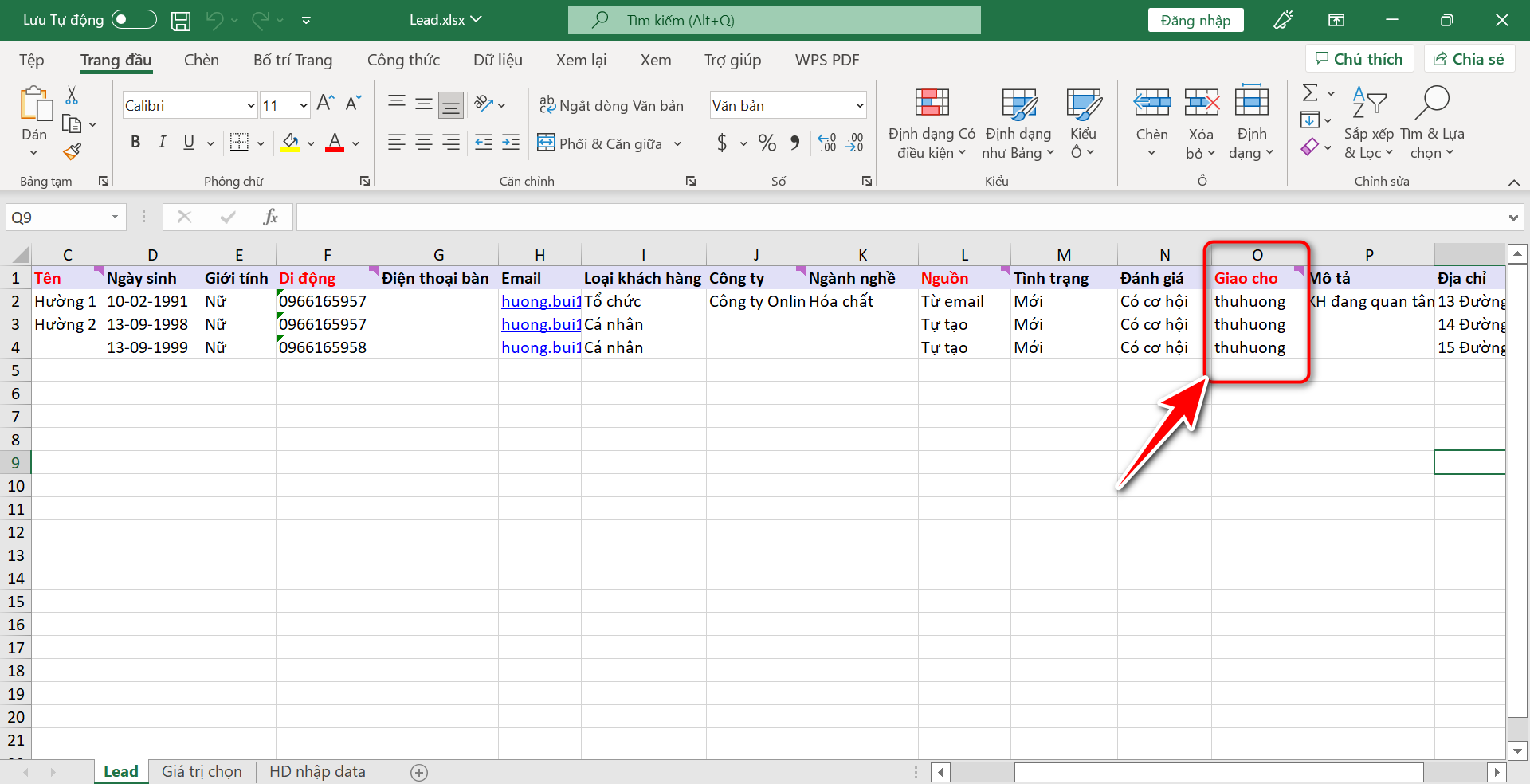Toggle Bold formatting

135,143
